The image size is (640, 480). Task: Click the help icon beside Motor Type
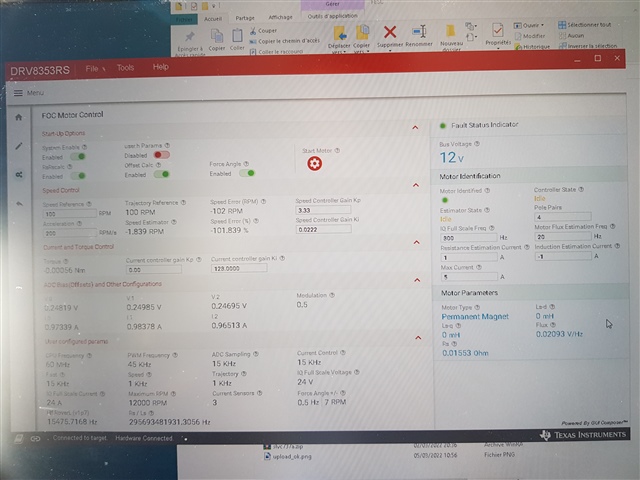(477, 307)
